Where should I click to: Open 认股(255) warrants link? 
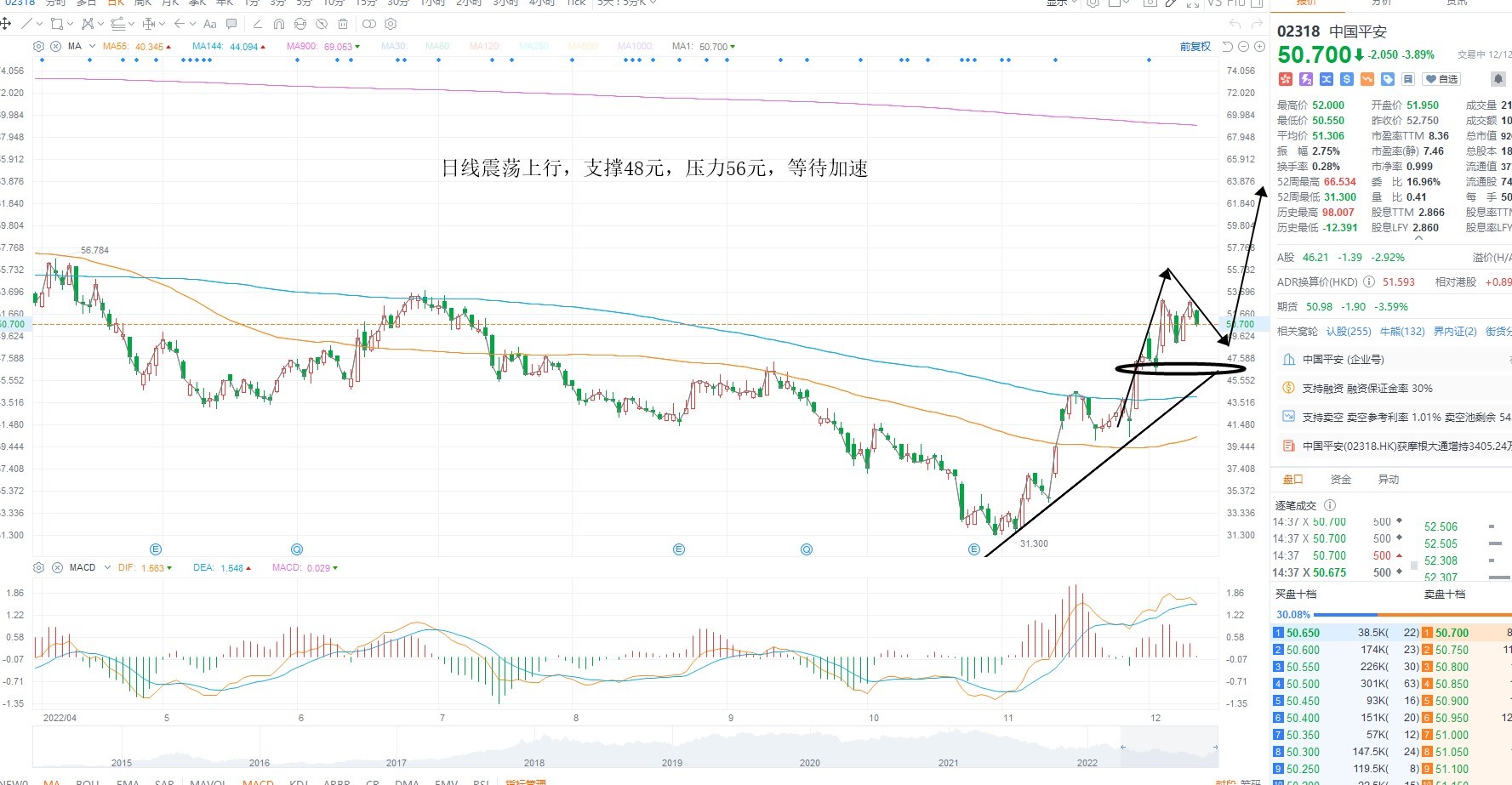(x=1349, y=331)
